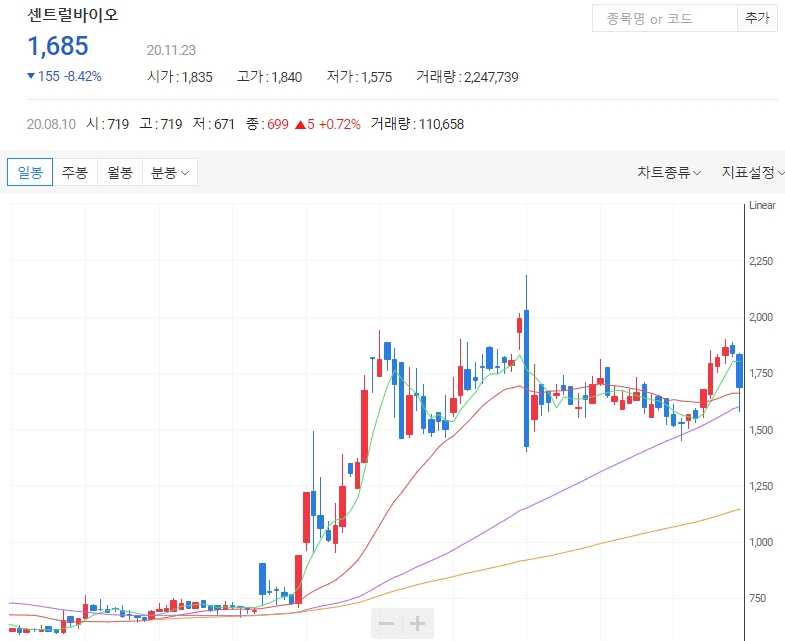Click the date 20.11.23
The height and width of the screenshot is (641, 785).
click(x=171, y=50)
